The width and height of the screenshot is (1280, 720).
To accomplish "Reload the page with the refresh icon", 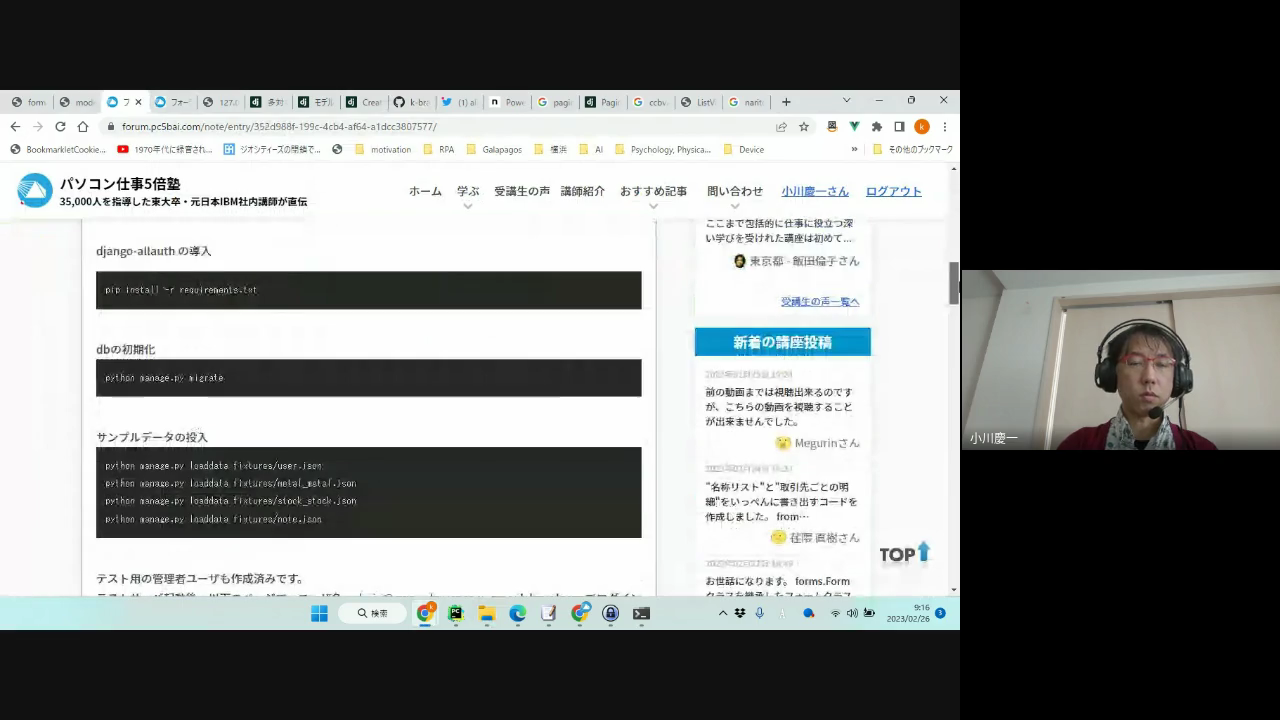I will 60,127.
